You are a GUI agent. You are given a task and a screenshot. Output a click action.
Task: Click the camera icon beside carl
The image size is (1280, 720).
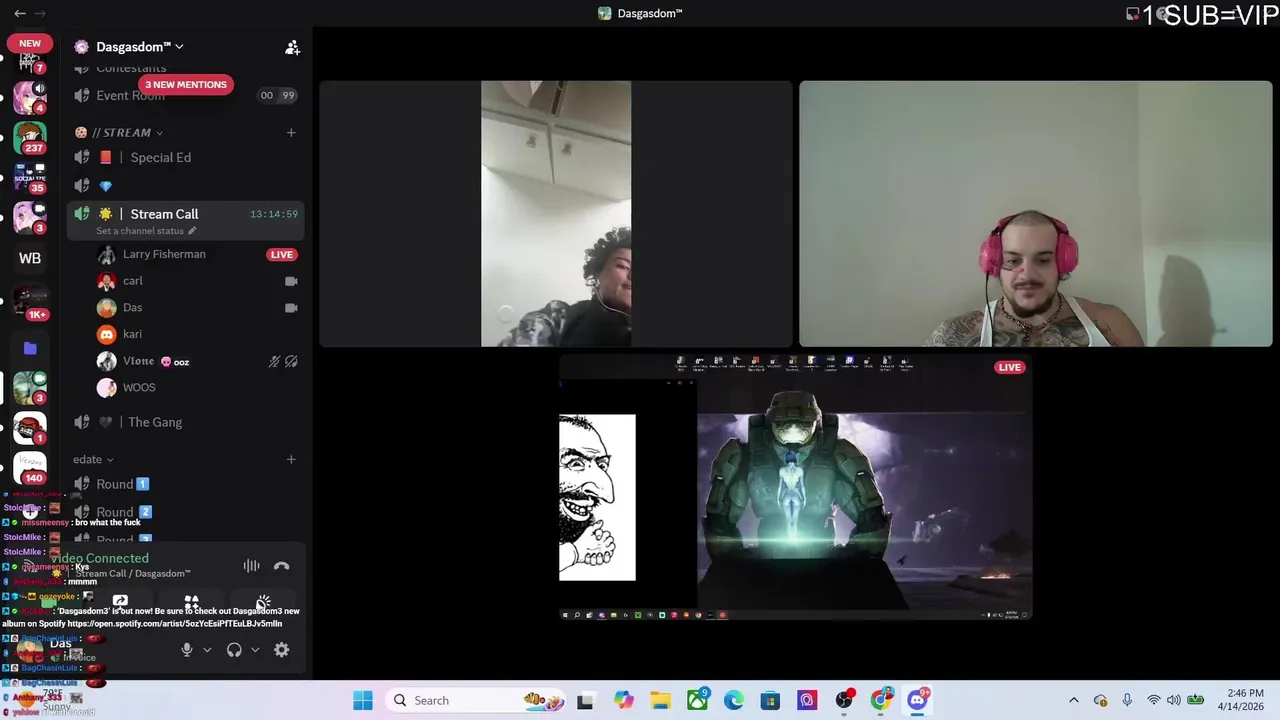[291, 281]
